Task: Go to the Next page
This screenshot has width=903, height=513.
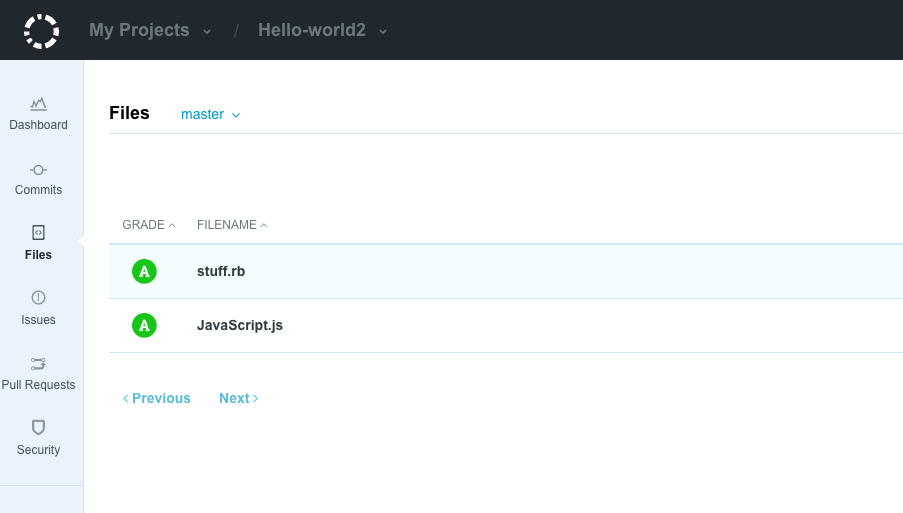Action: 238,398
